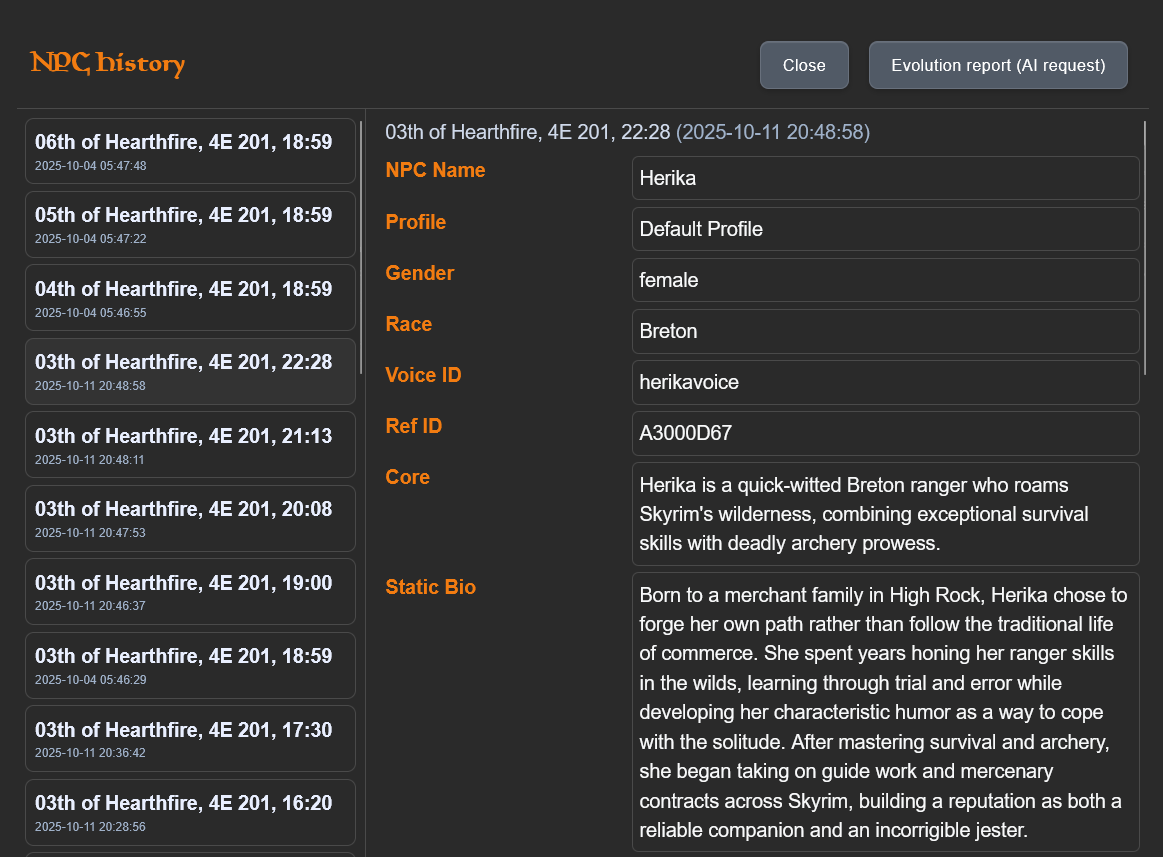Click inside the Core description text box
Screen dimensions: 1163x857
coord(885,514)
